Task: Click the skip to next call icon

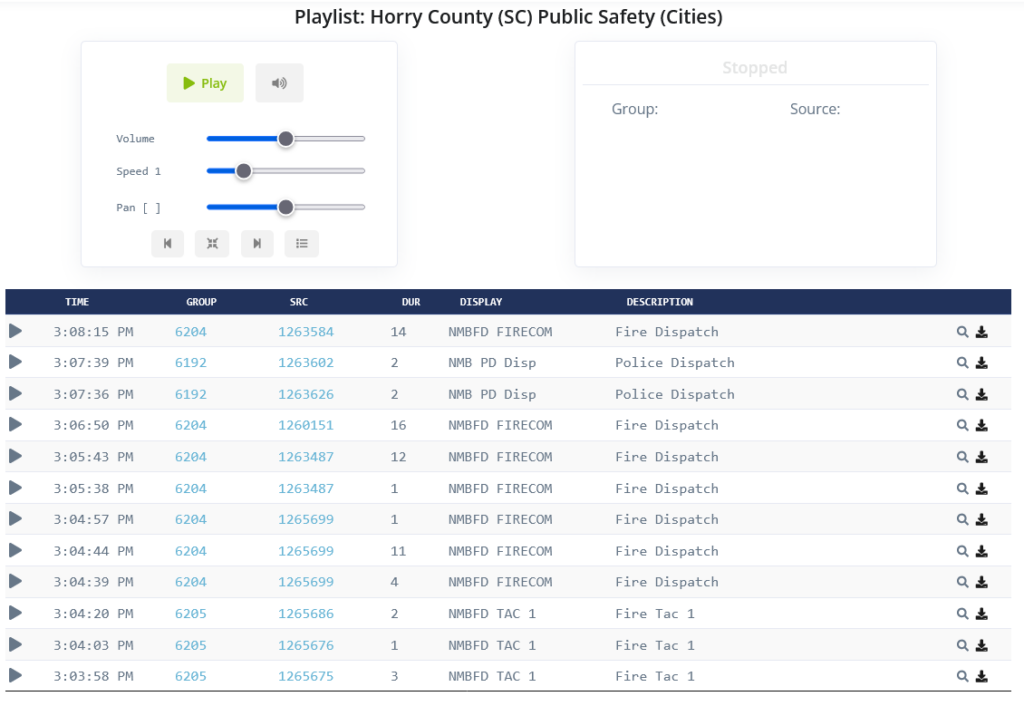Action: click(257, 243)
